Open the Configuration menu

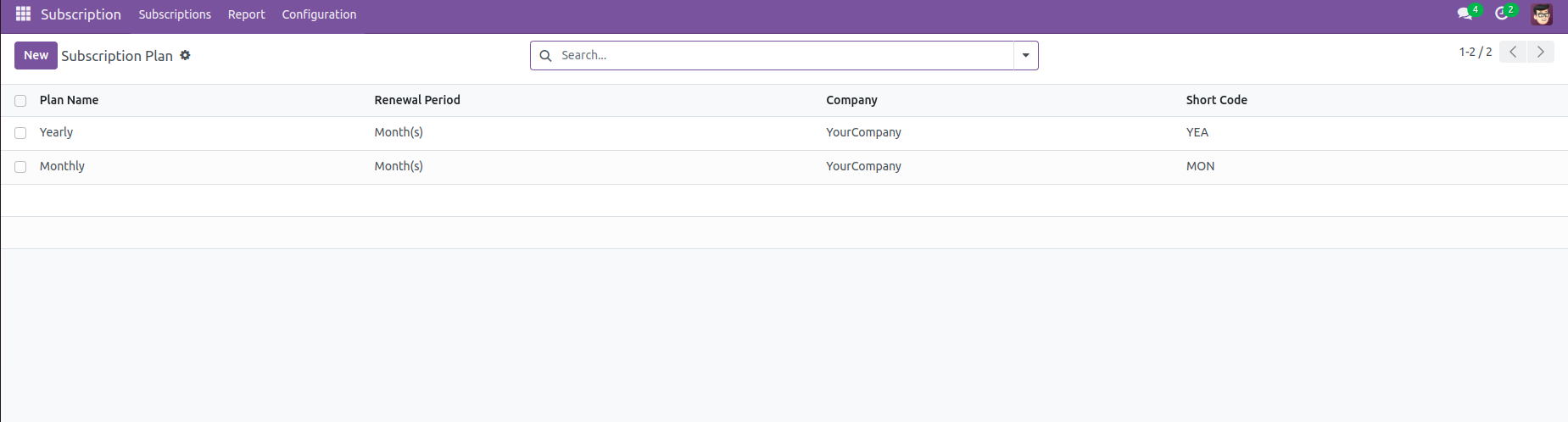[x=319, y=14]
